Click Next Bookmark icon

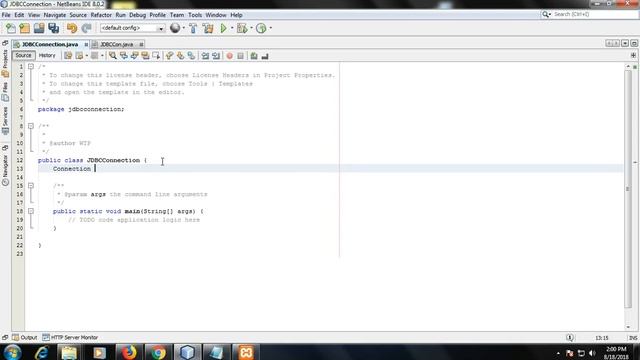(x=180, y=56)
